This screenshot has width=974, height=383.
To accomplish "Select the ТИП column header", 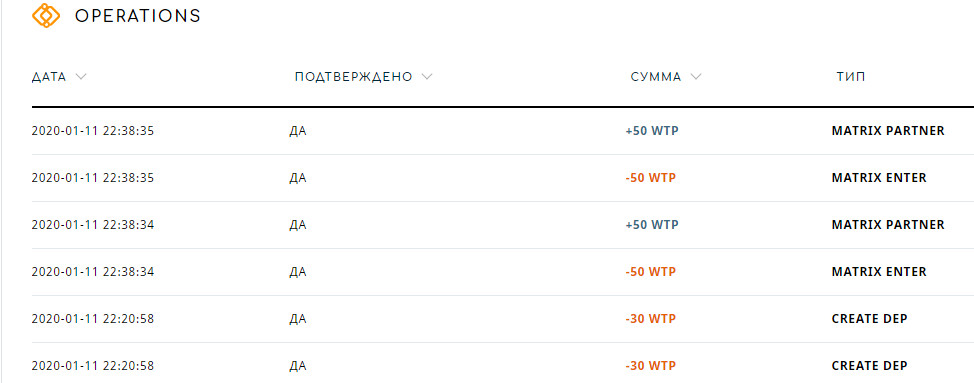I will [x=851, y=77].
